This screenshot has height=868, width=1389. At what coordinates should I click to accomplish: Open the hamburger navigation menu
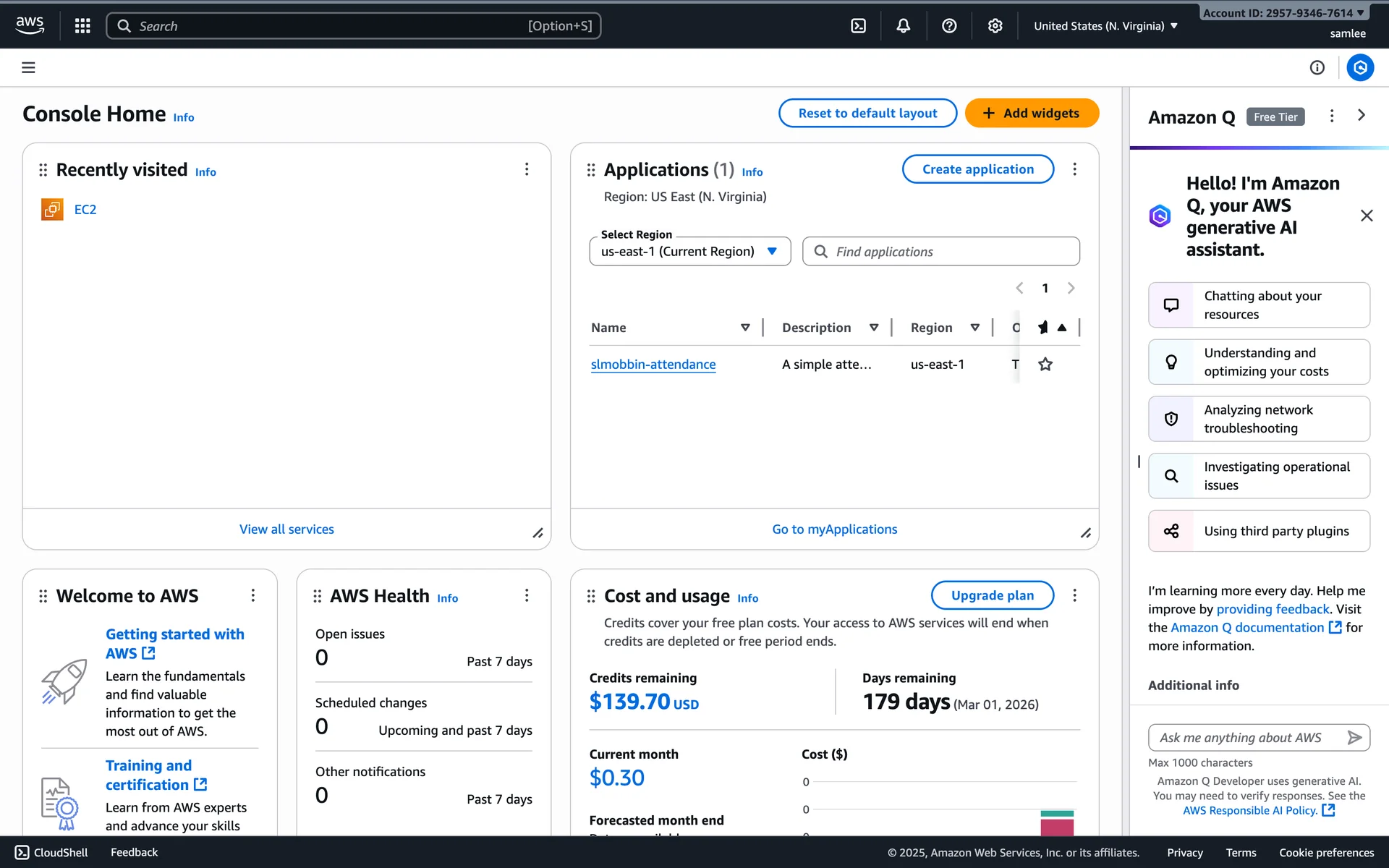[28, 67]
